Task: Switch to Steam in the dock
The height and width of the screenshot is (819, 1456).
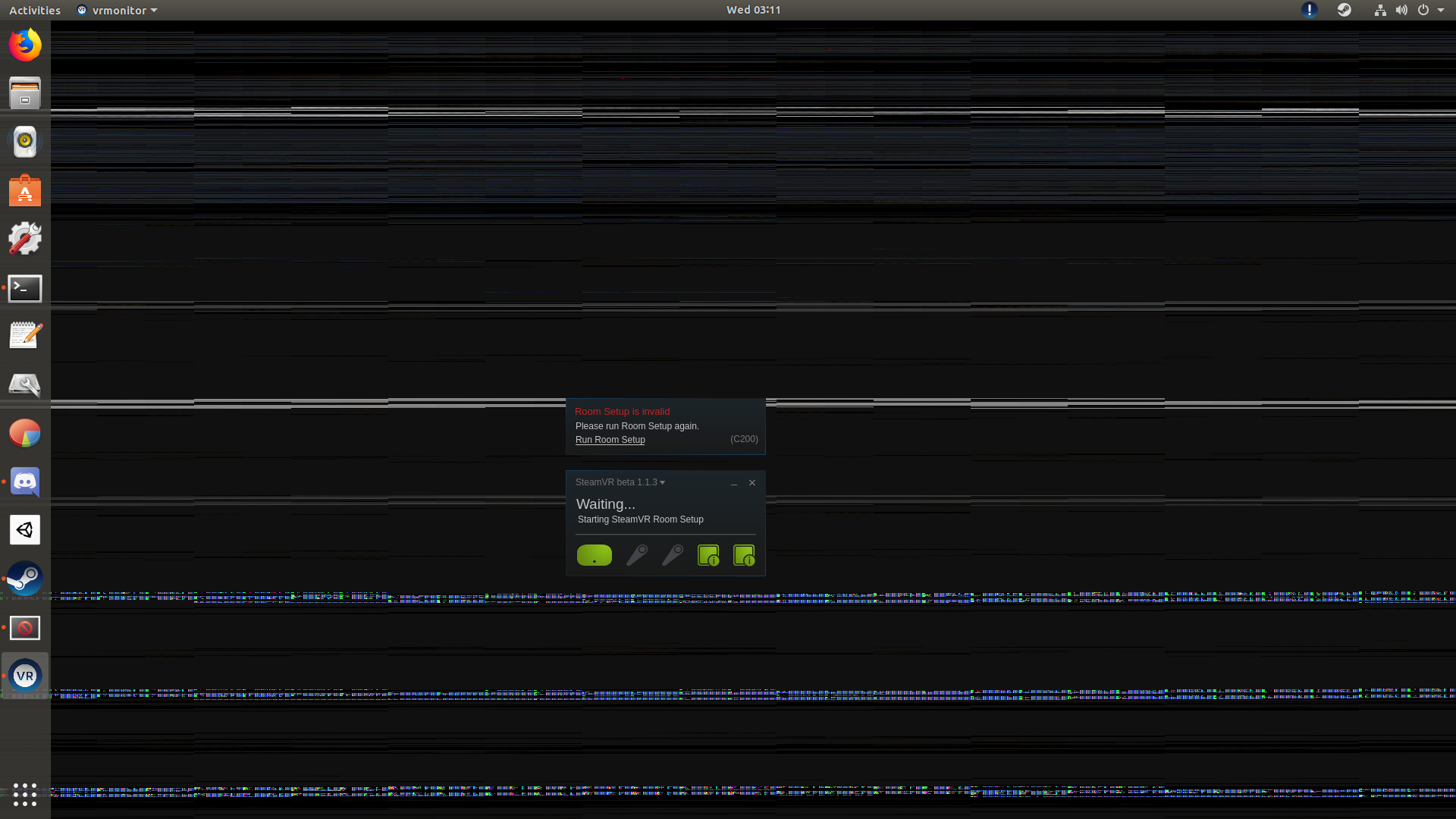Action: (x=25, y=579)
